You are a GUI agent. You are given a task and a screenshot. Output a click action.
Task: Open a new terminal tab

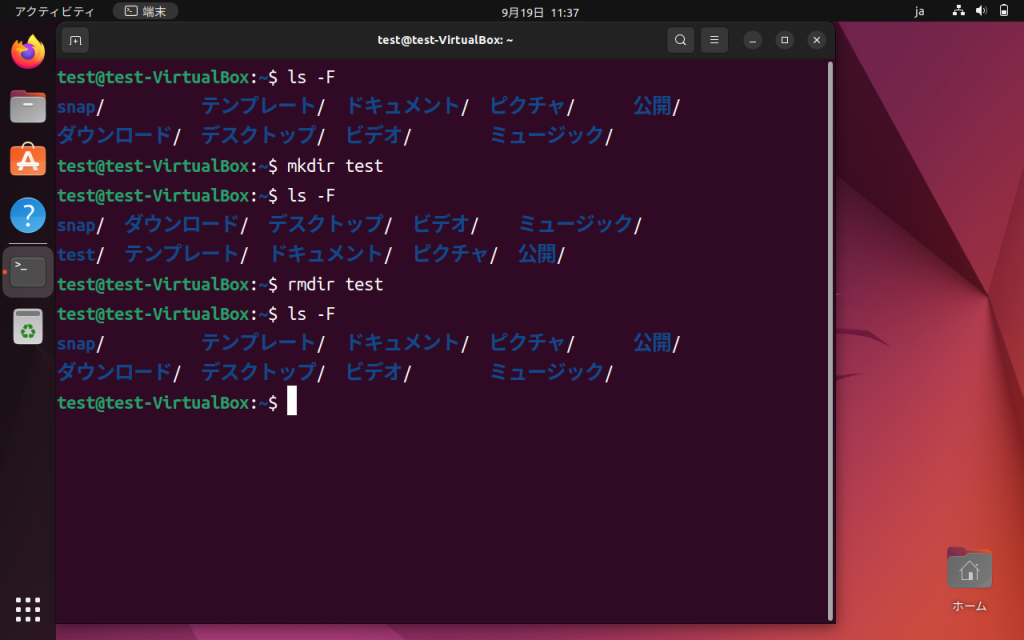(76, 40)
